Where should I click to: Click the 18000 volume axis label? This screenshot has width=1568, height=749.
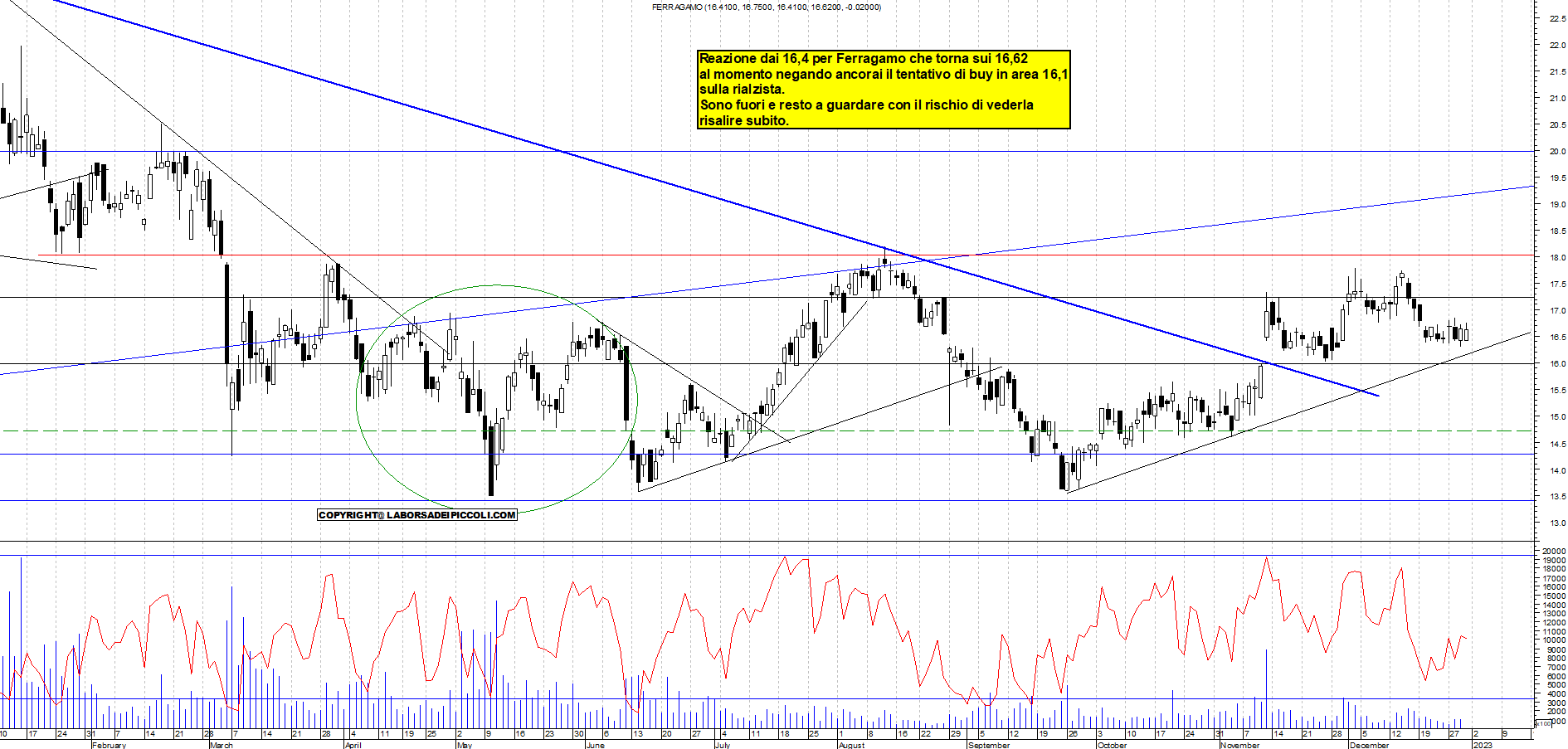pyautogui.click(x=1554, y=569)
